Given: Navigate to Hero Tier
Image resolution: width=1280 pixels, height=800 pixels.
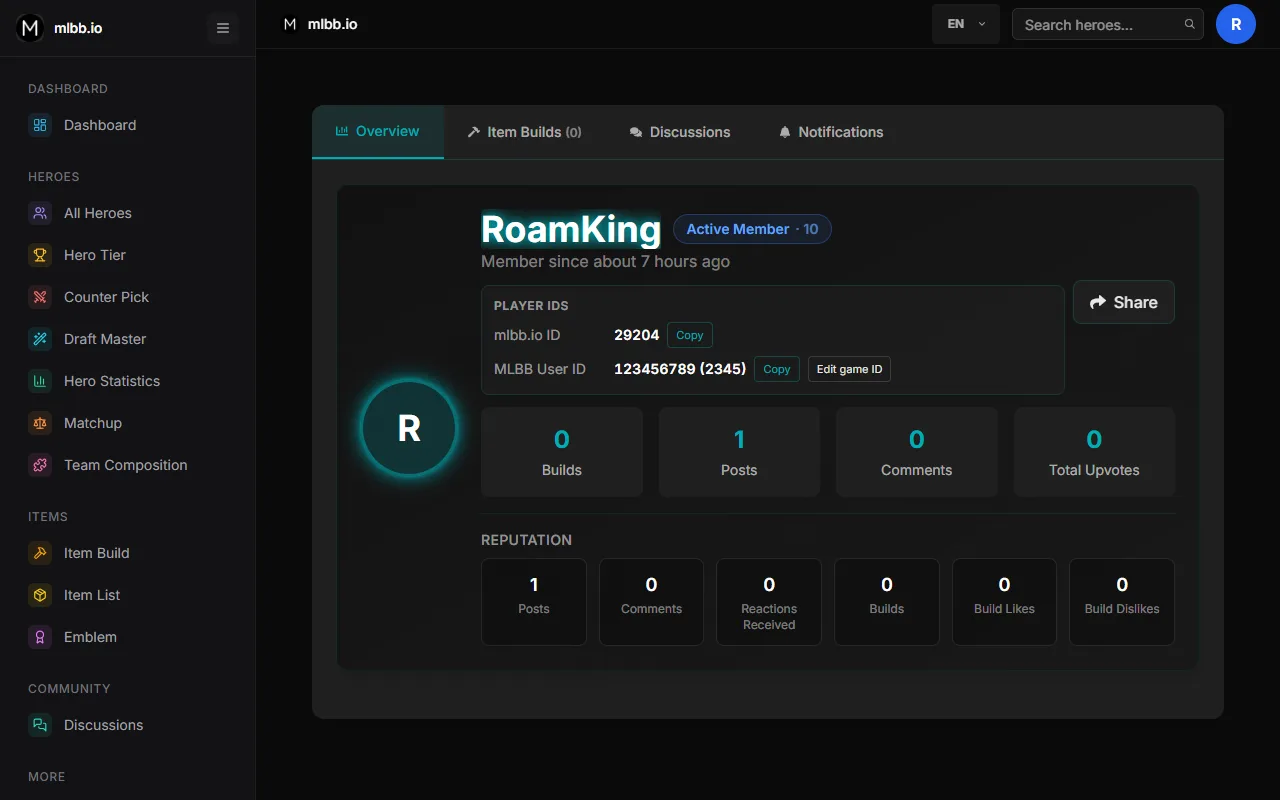Looking at the screenshot, I should pos(128,255).
